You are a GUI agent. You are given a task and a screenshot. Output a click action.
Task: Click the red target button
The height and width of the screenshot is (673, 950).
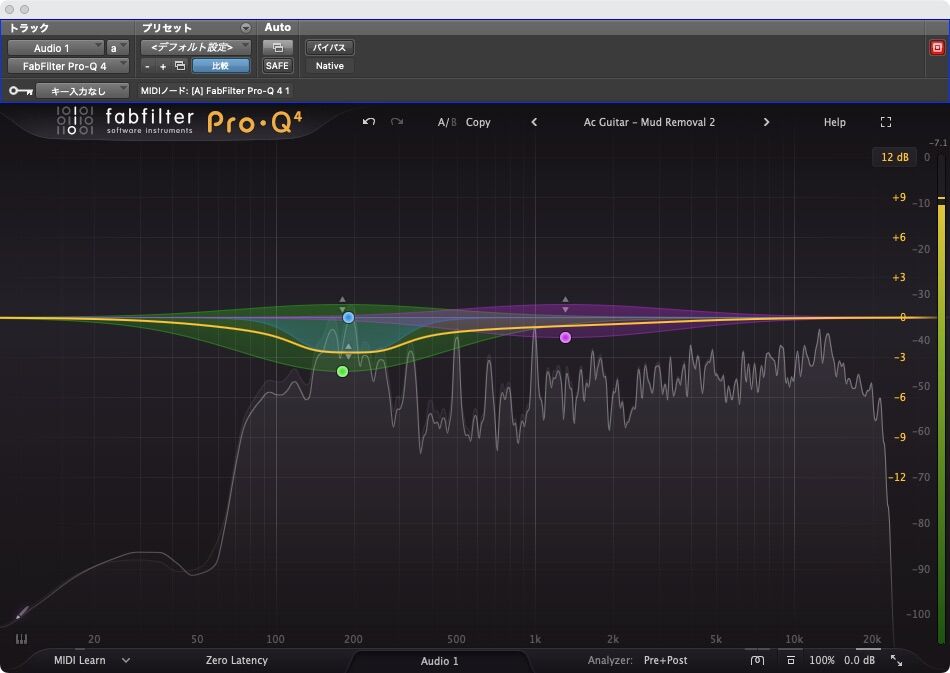pos(937,47)
